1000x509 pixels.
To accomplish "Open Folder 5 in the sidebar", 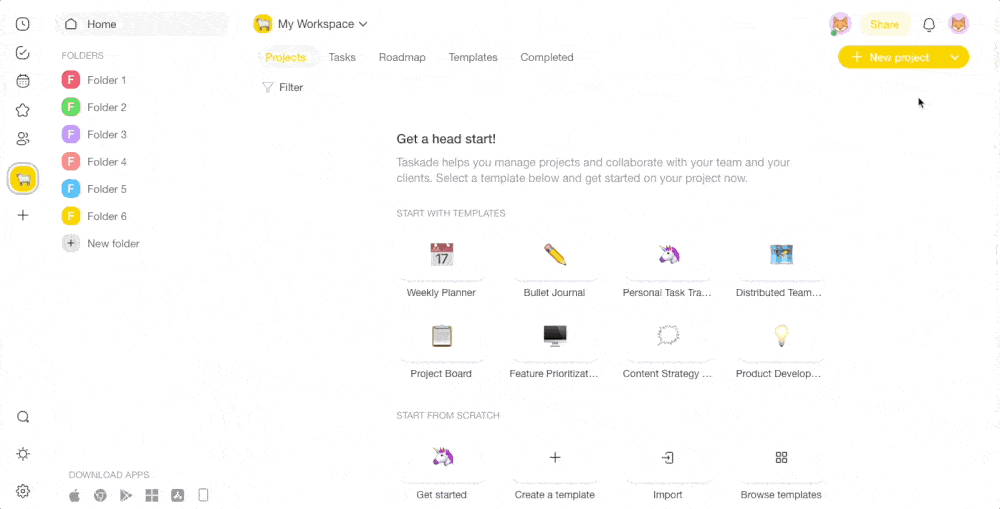I will [x=106, y=189].
